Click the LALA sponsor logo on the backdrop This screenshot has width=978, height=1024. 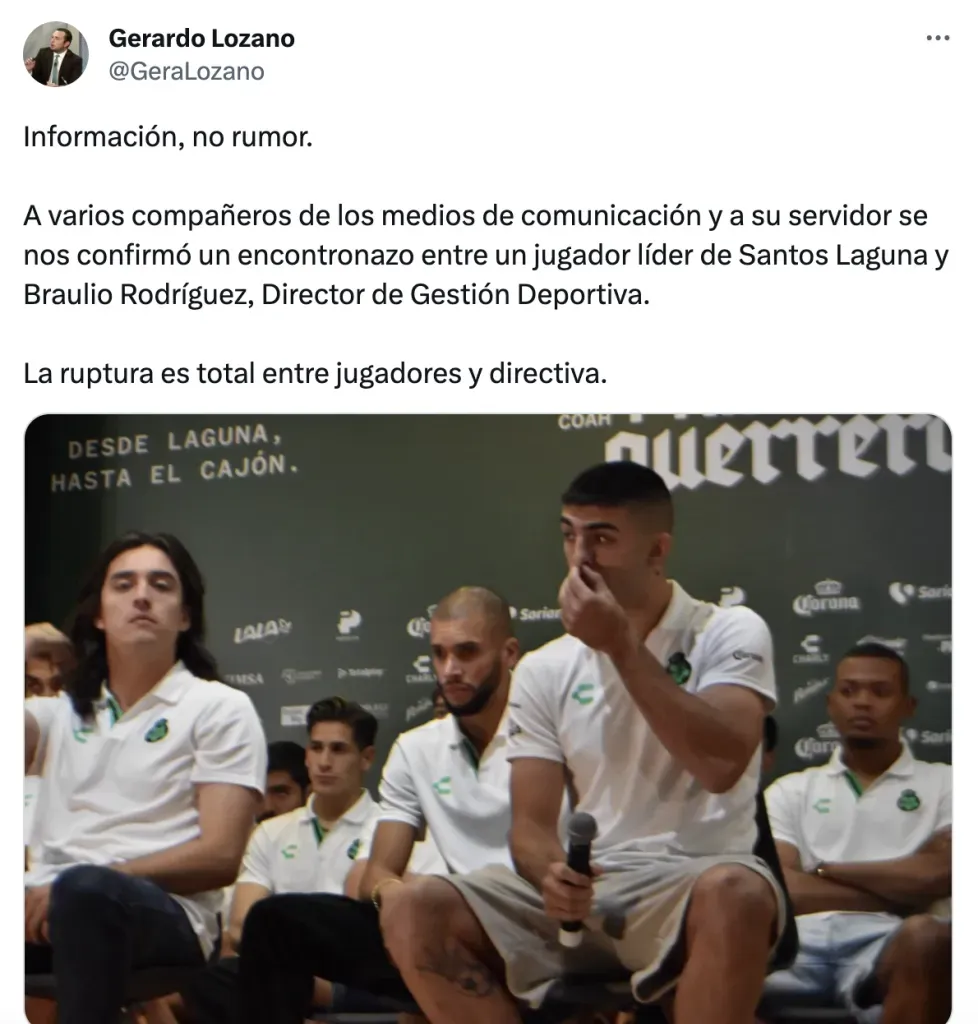coord(262,630)
